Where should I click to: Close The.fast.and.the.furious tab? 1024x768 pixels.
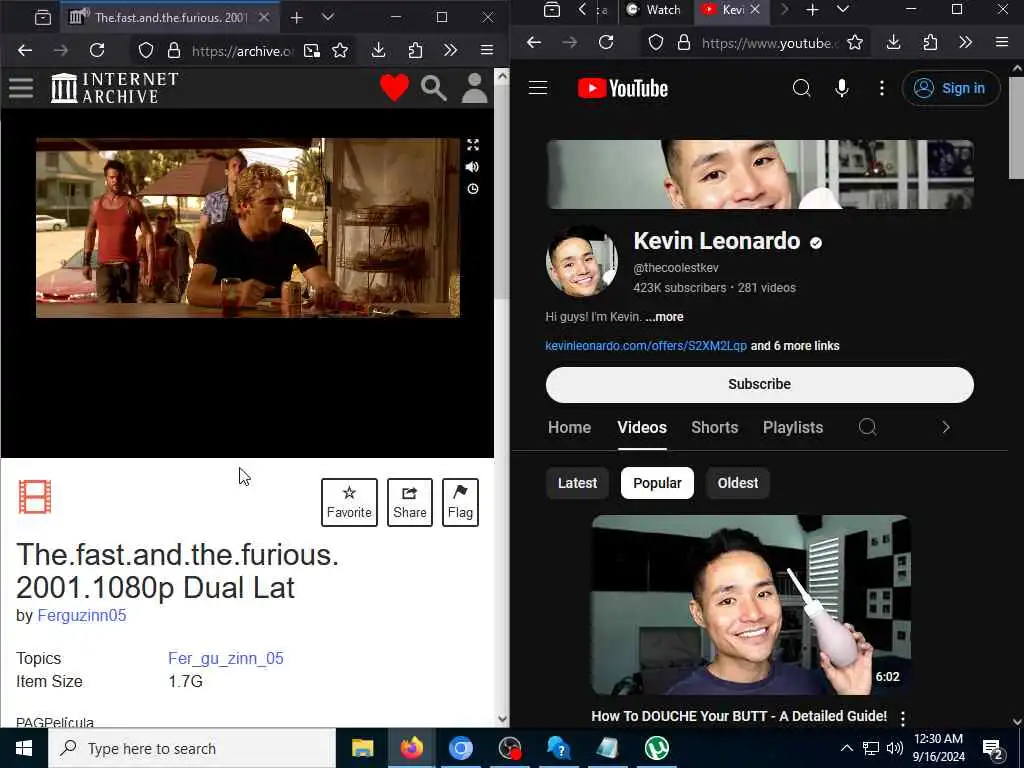[x=264, y=18]
